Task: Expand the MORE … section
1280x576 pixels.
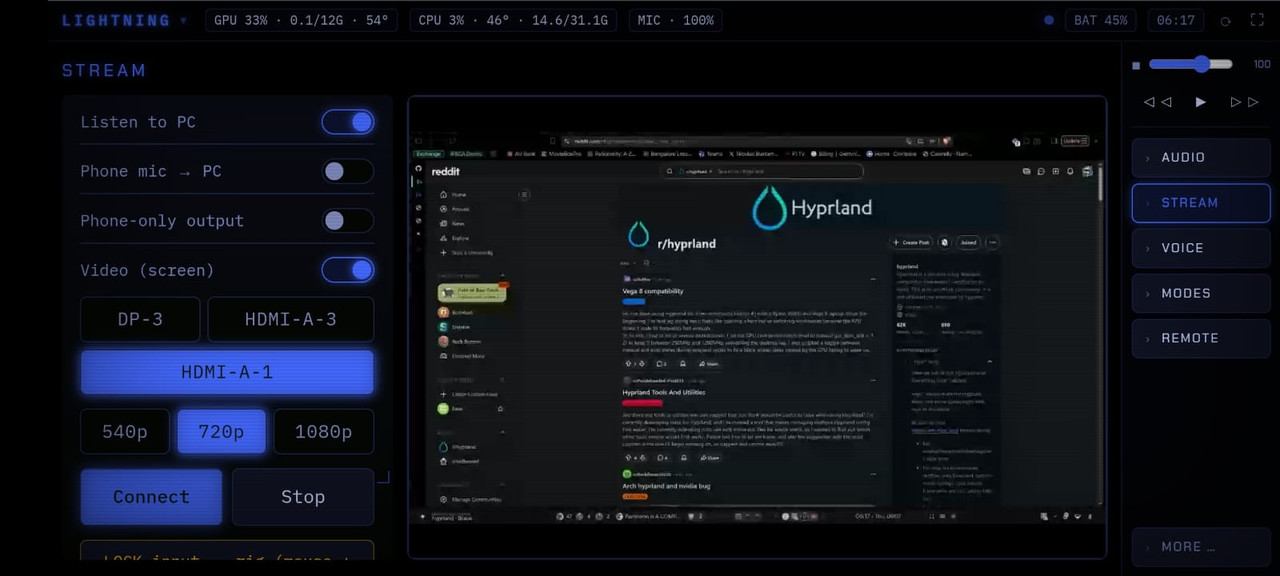Action: point(1201,547)
